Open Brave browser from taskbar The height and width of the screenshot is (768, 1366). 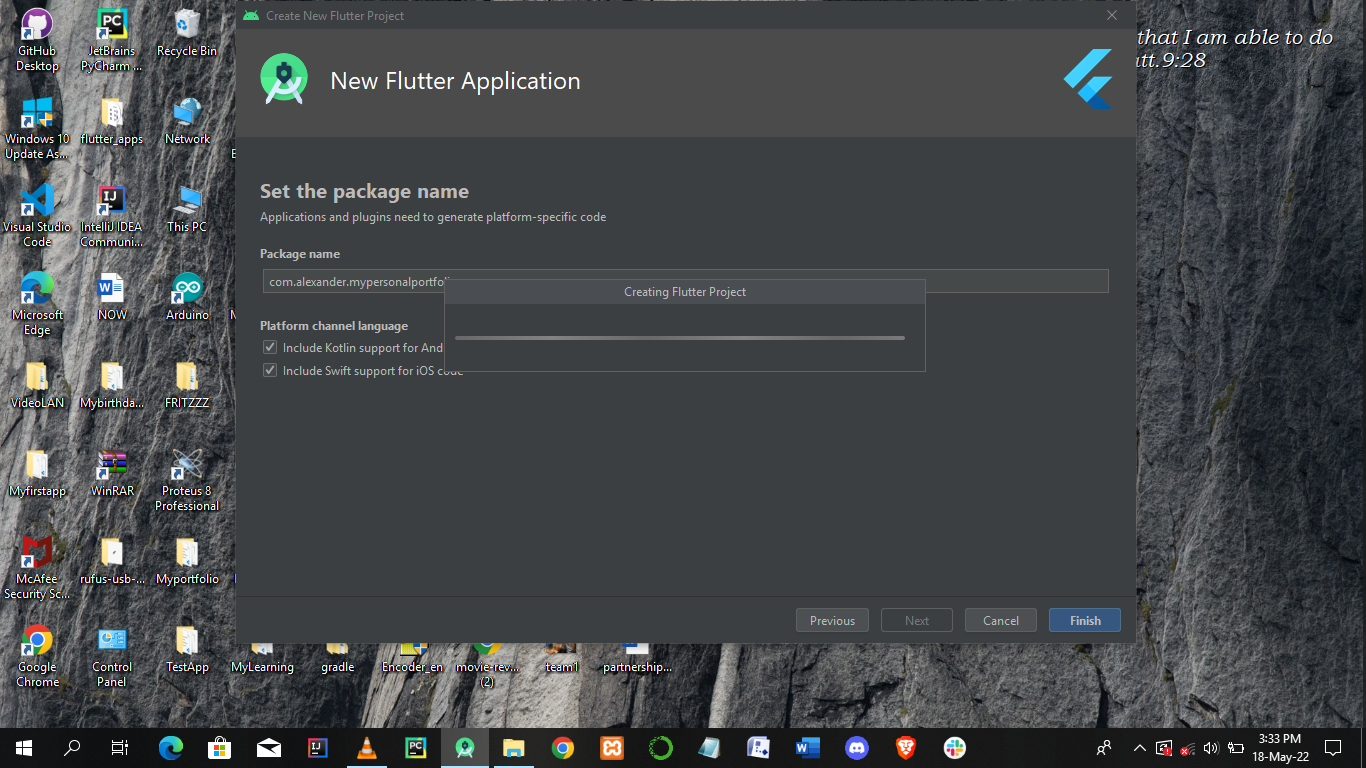(x=905, y=747)
